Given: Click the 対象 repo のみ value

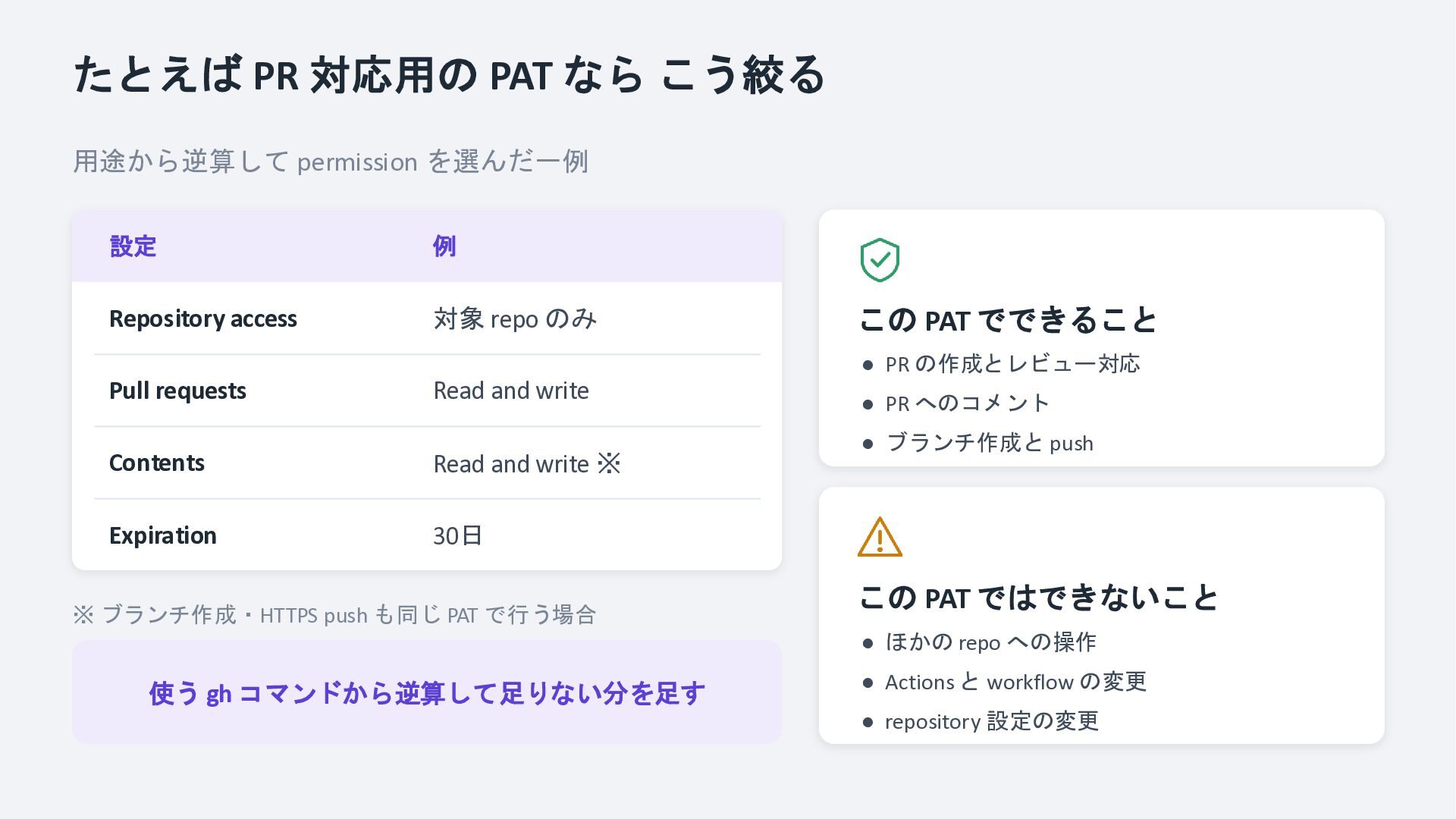Looking at the screenshot, I should 515,318.
